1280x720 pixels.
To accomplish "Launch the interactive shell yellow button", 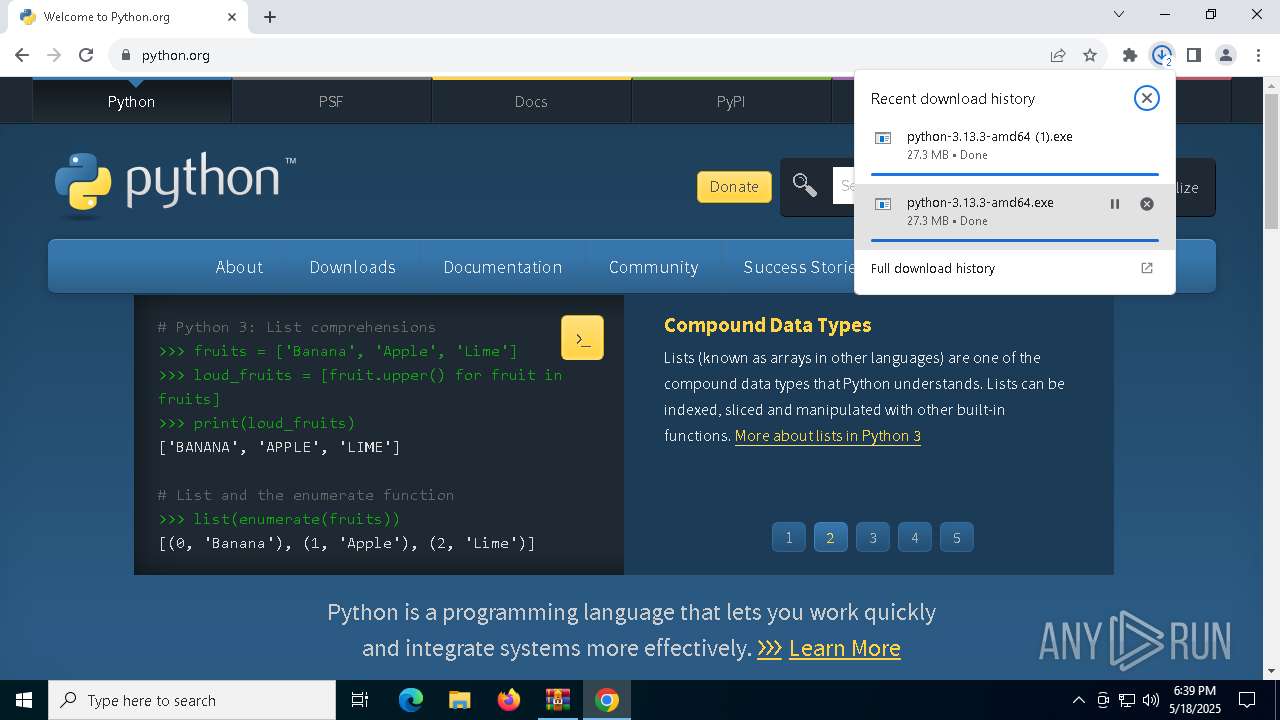I will [582, 338].
